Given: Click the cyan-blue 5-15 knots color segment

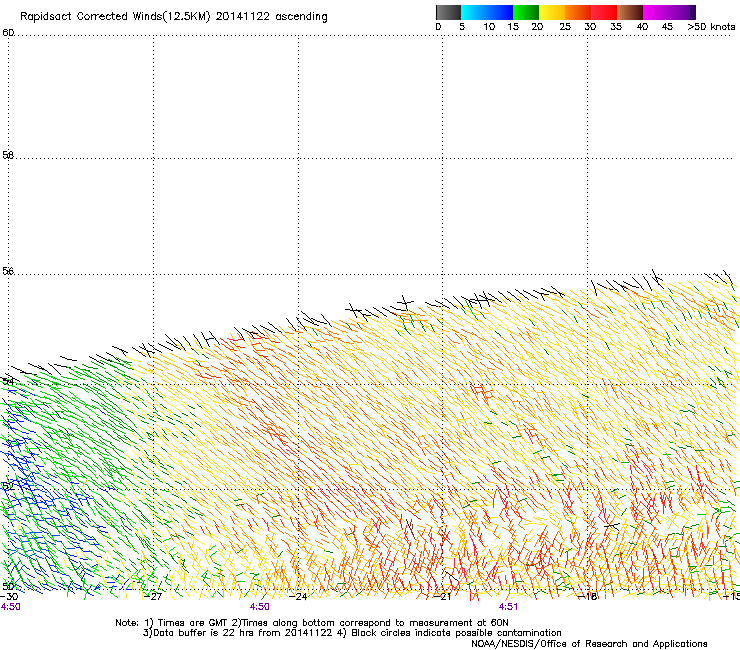Looking at the screenshot, I should click(487, 12).
